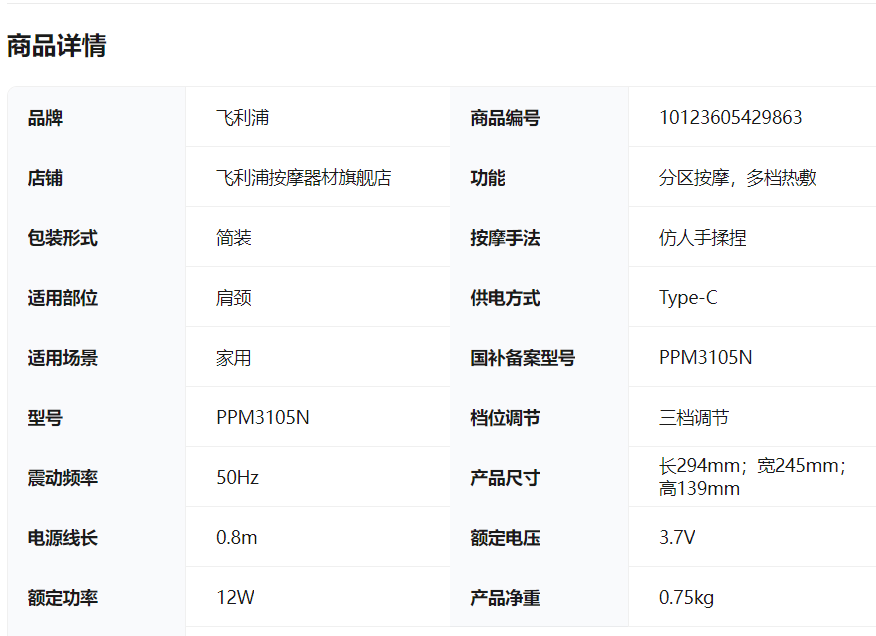Select the brand value 飞利浦
Viewport: 876px width, 636px height.
click(242, 118)
